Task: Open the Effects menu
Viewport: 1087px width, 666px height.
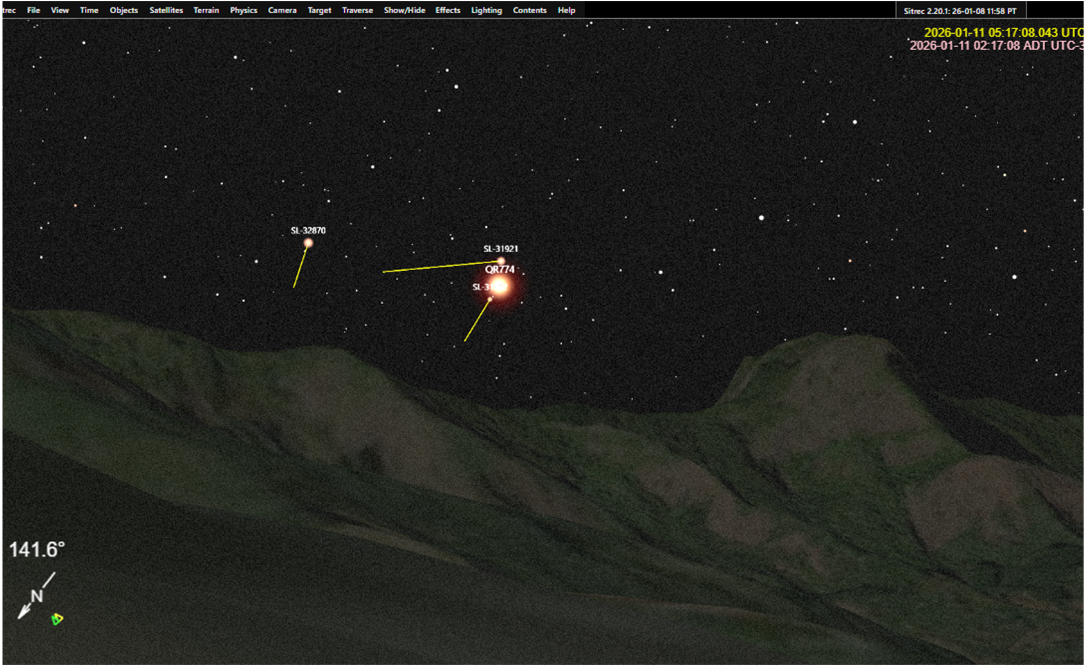Action: point(448,10)
